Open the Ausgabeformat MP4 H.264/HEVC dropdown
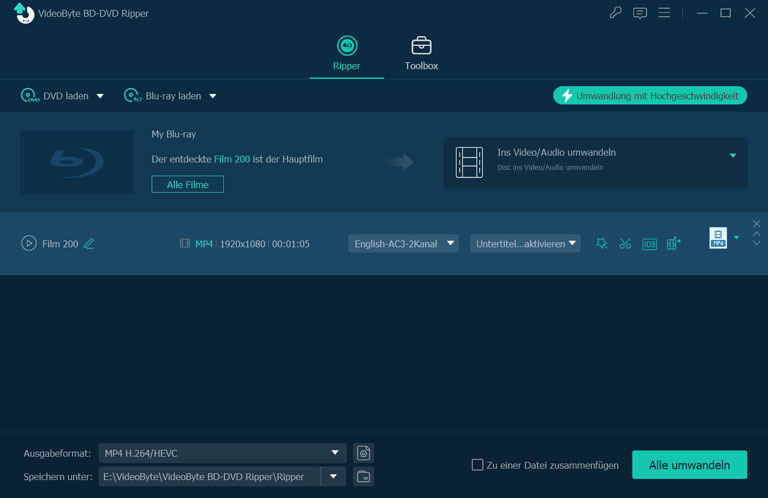The height and width of the screenshot is (498, 768). 222,453
